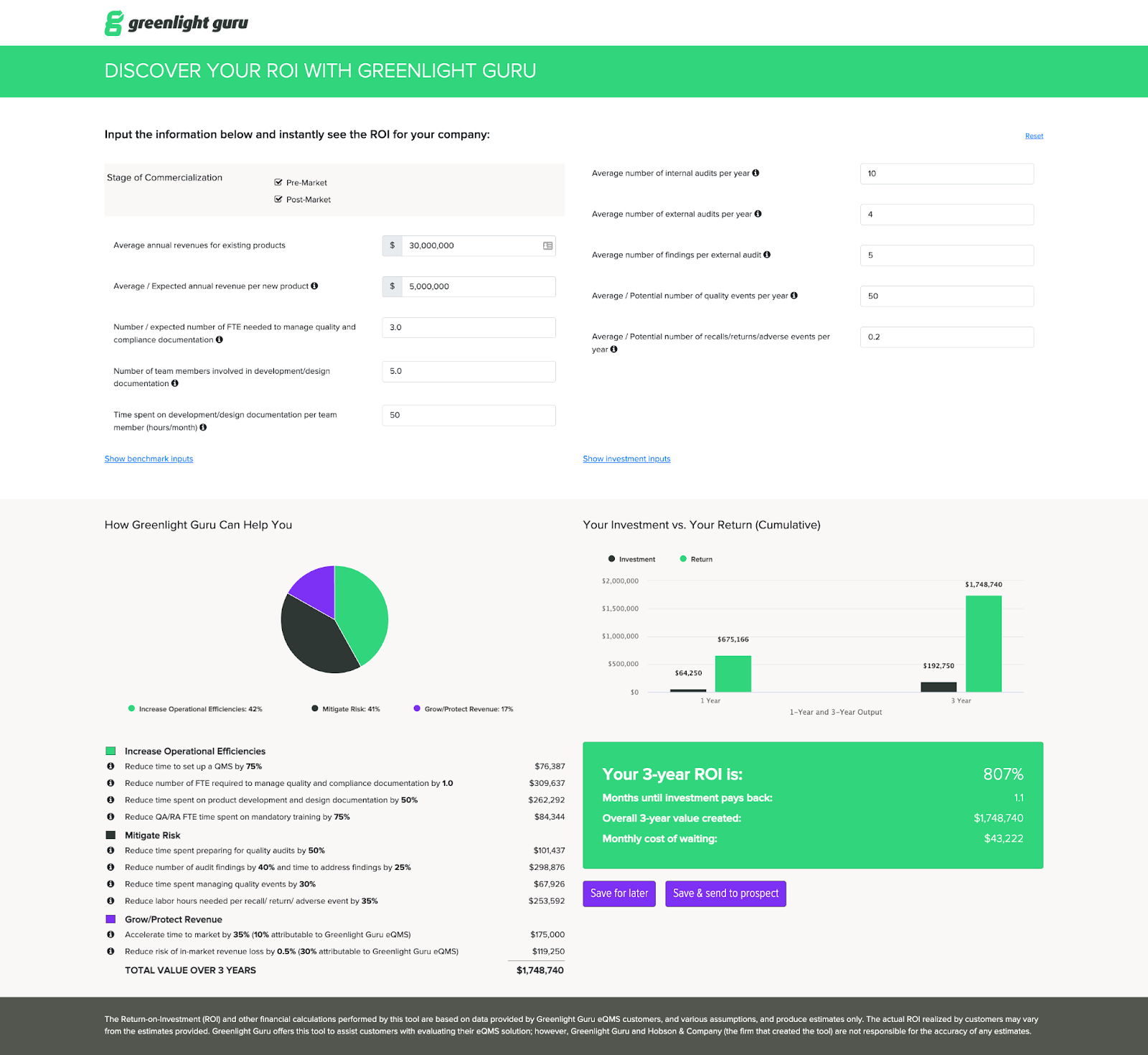The width and height of the screenshot is (1148, 1055).
Task: Uncheck the Pre-Market checkbox
Action: pos(278,182)
